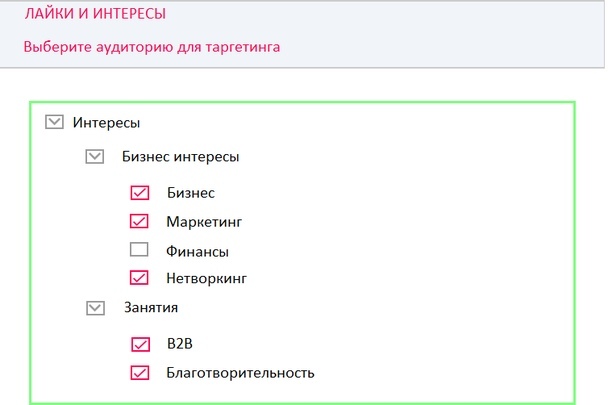
Task: Click the Нетворкинг option label
Action: (x=206, y=278)
